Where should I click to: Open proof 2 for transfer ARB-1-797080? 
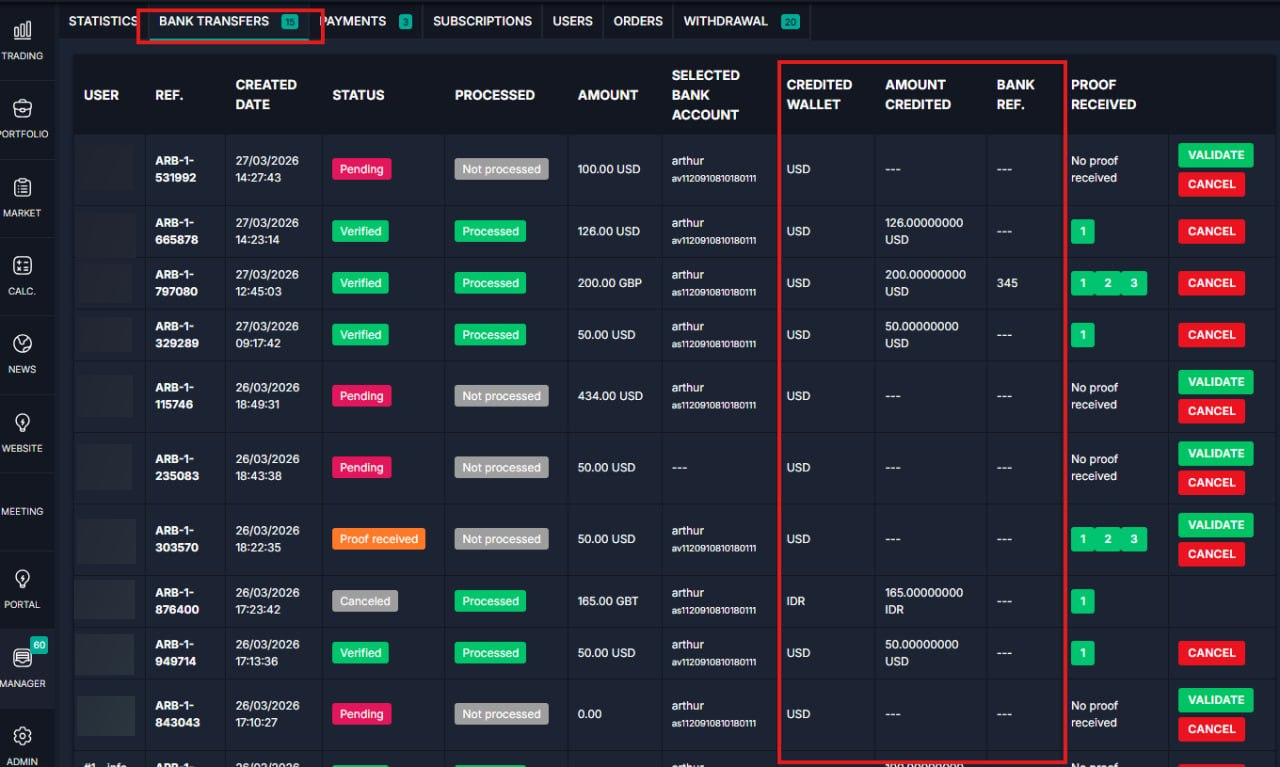[1107, 283]
